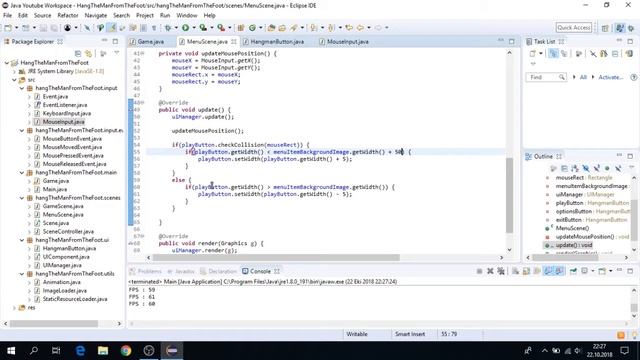The width and height of the screenshot is (640, 360).
Task: Click the Open Type icon in toolbar
Action: click(271, 28)
